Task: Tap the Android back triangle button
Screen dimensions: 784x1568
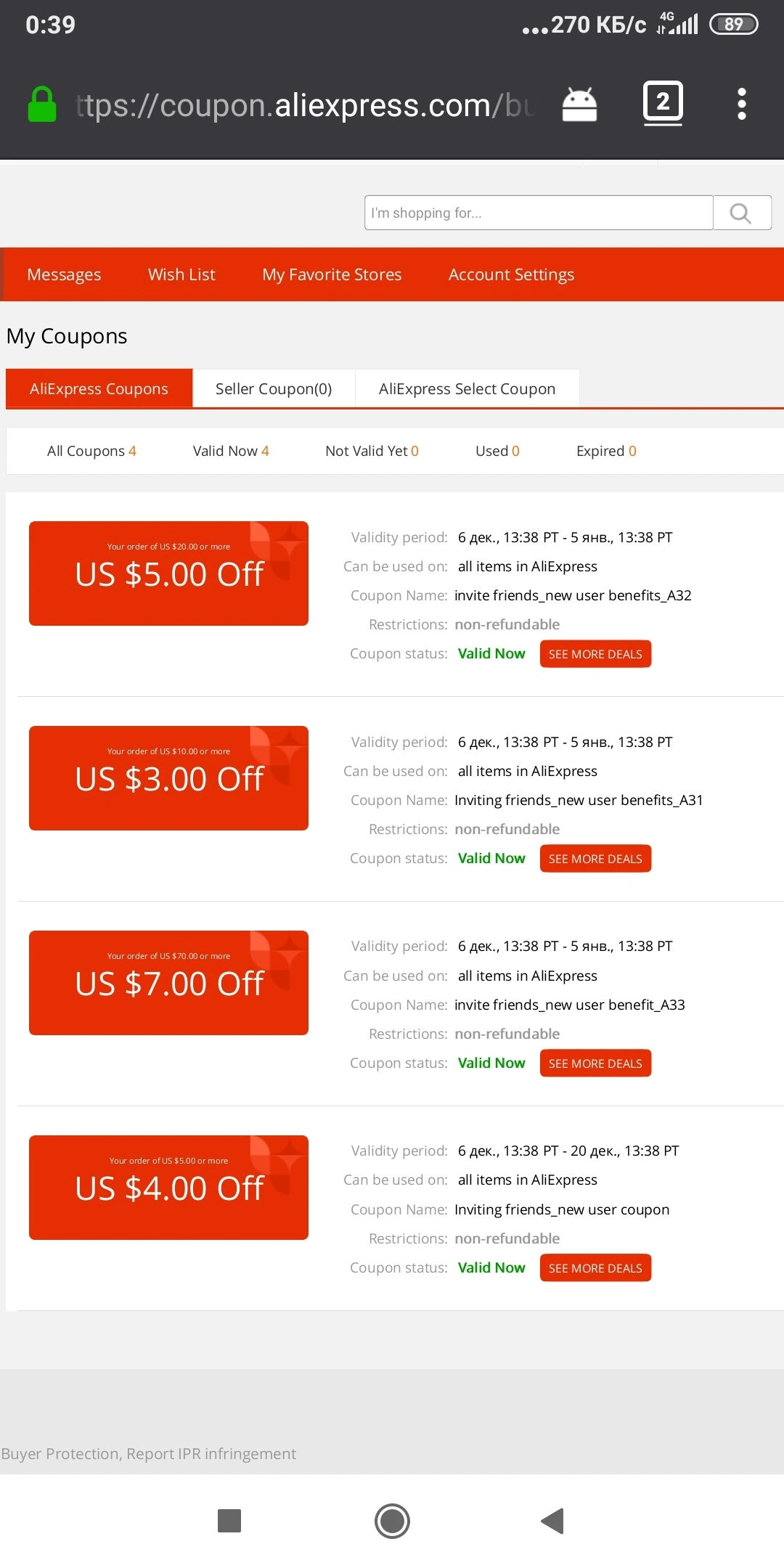Action: pos(553,1520)
